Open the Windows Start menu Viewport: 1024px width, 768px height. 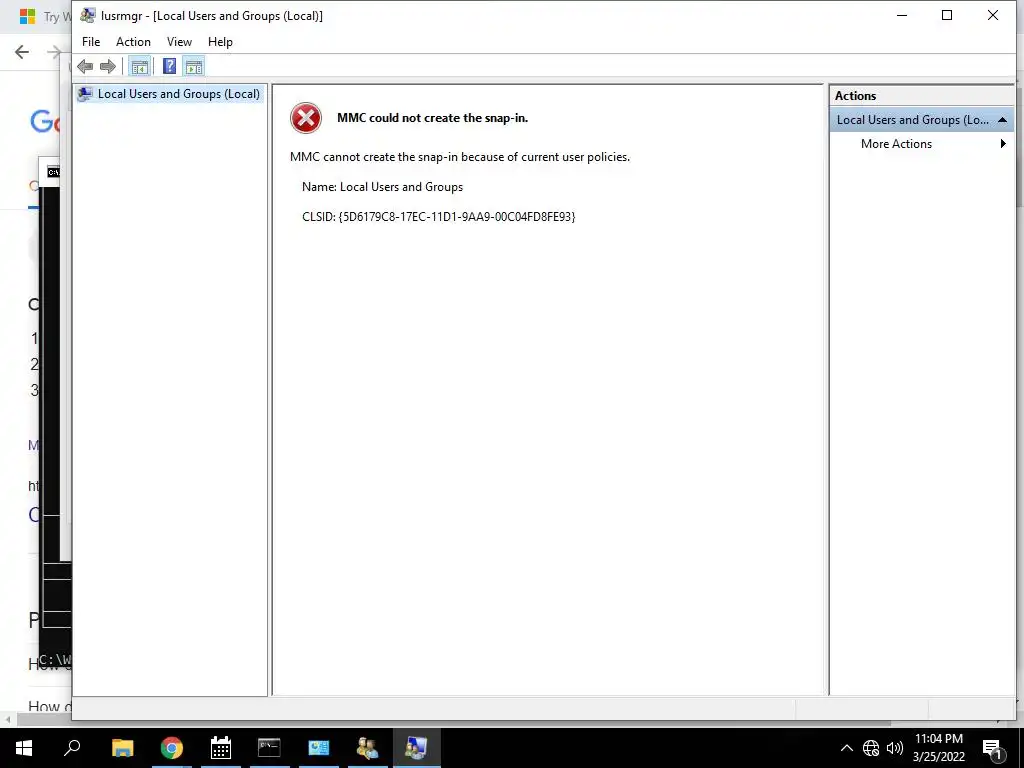24,748
